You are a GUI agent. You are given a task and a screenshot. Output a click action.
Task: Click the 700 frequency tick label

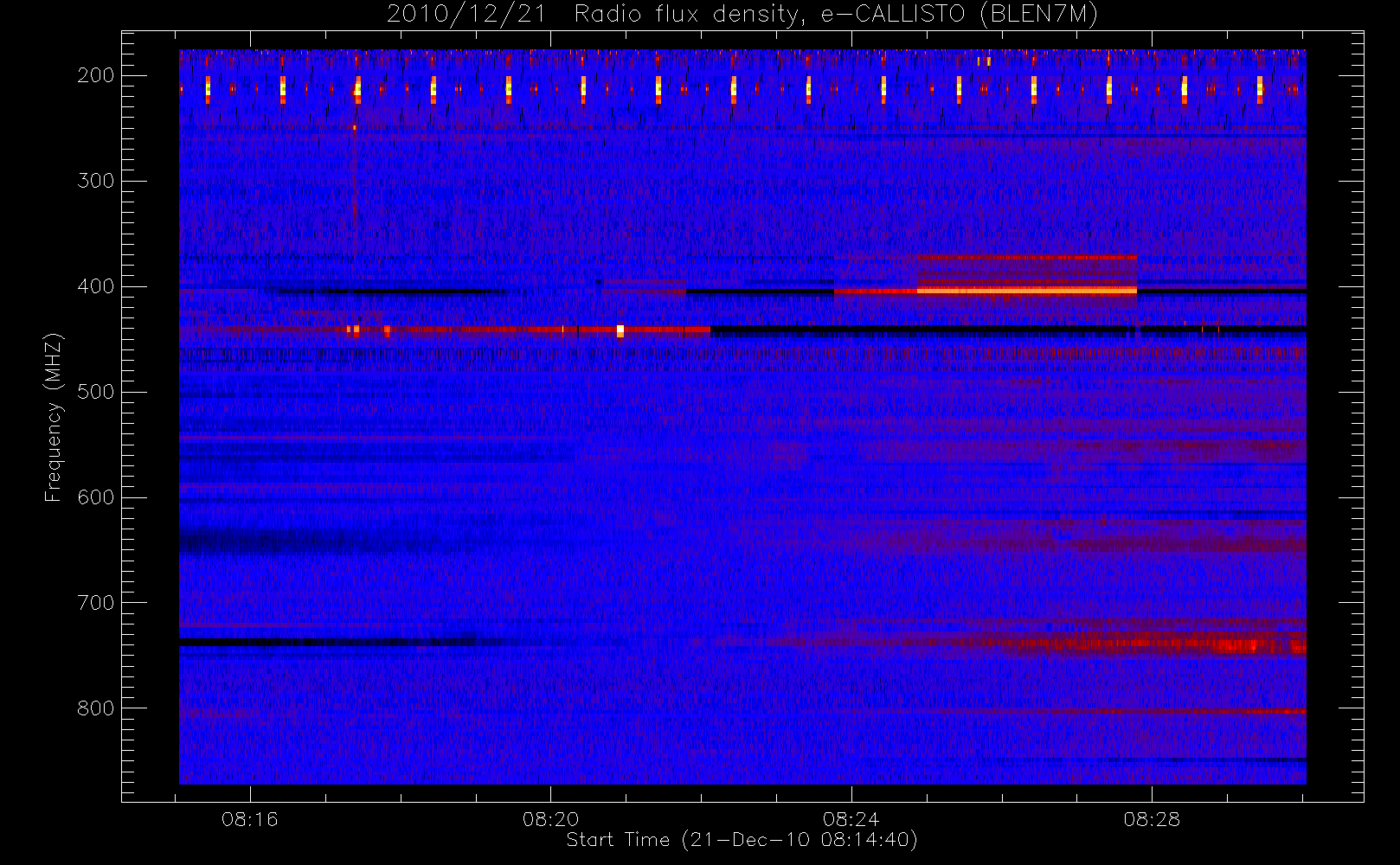96,603
